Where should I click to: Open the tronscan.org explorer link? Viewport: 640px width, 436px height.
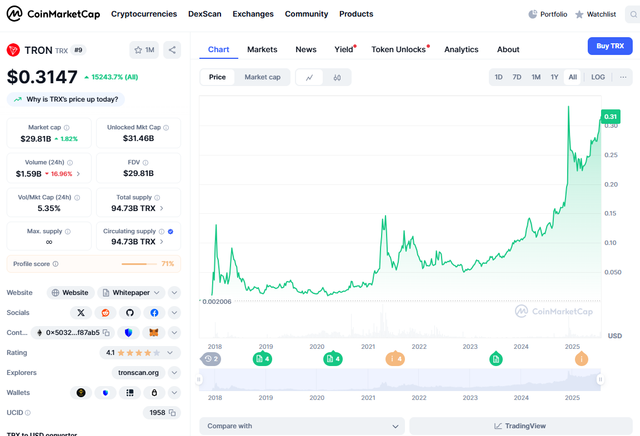click(138, 373)
